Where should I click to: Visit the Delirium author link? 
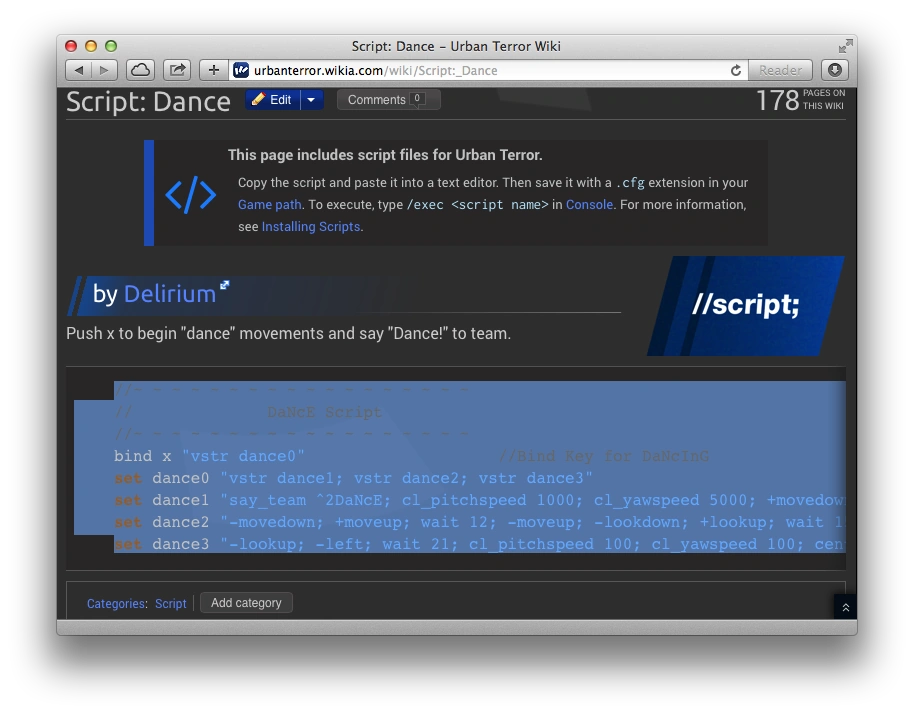pos(170,294)
